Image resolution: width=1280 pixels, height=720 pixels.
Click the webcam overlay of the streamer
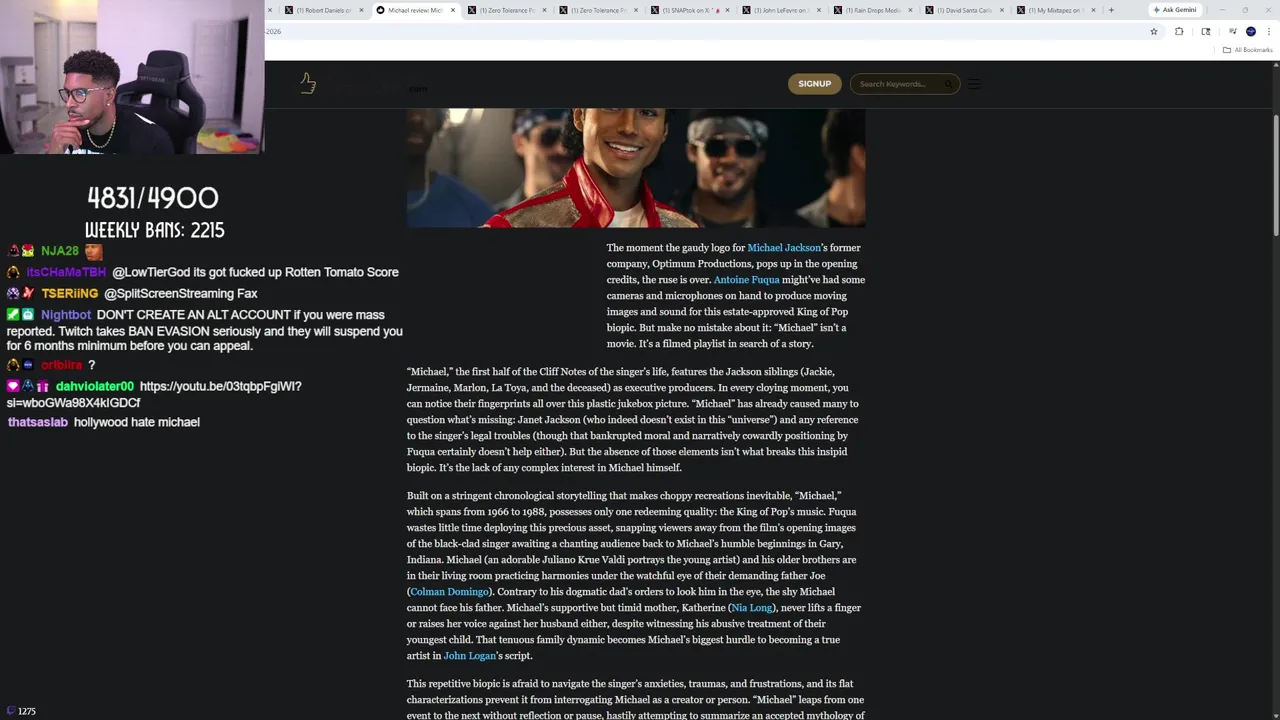[x=132, y=77]
